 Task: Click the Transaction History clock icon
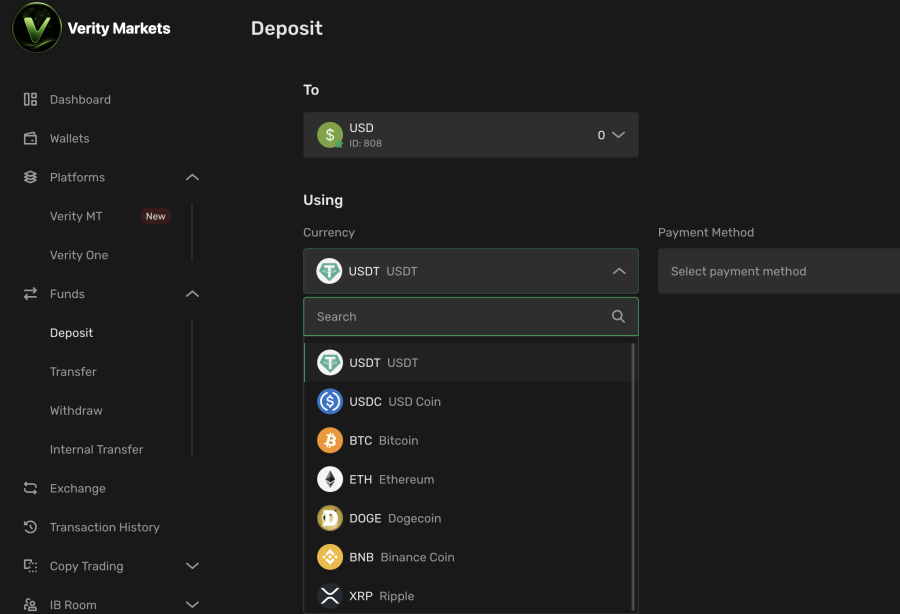30,527
